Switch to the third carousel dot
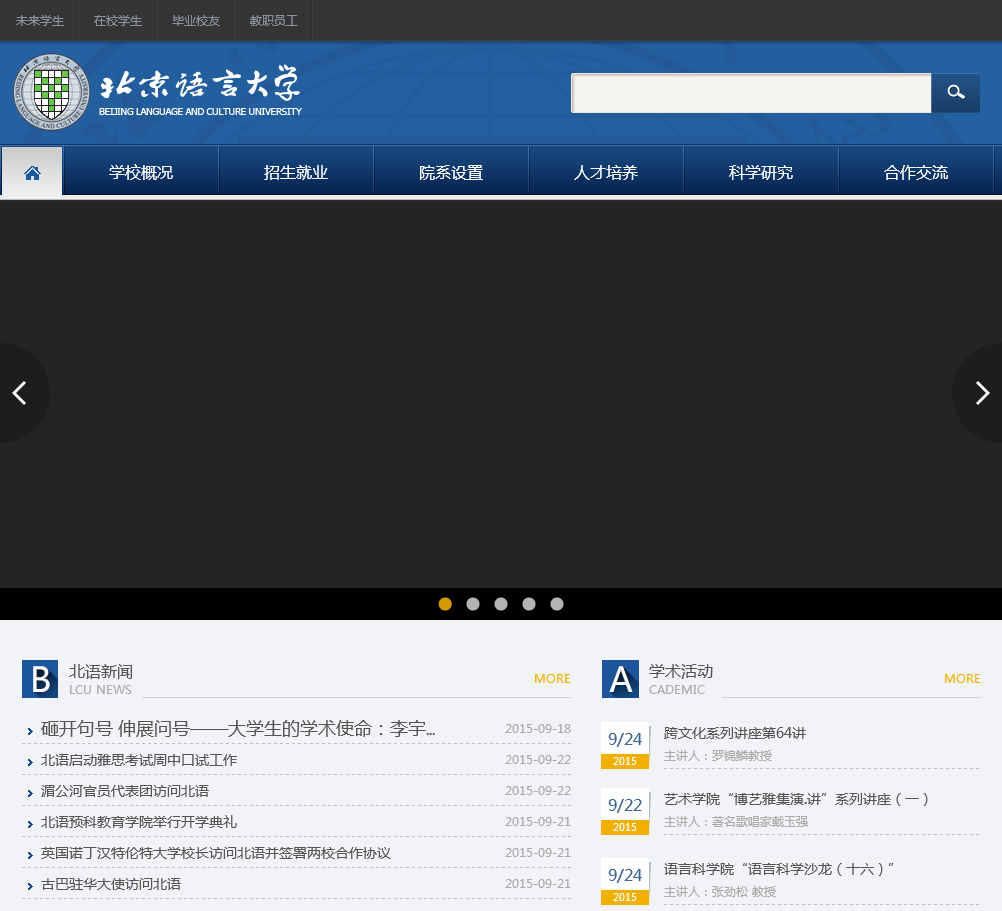Viewport: 1002px width, 911px height. click(x=501, y=604)
